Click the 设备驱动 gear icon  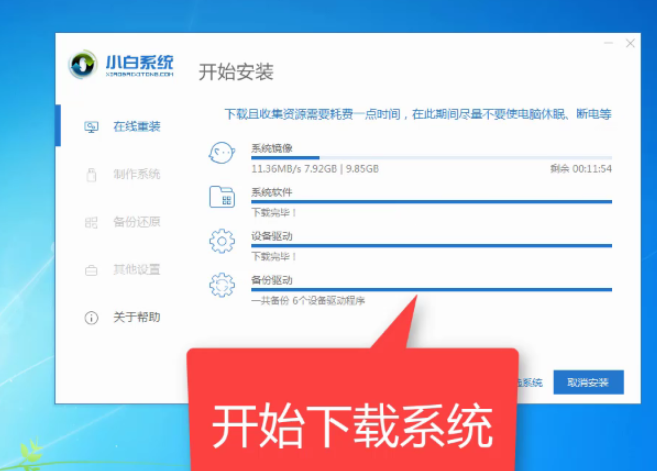pyautogui.click(x=221, y=241)
